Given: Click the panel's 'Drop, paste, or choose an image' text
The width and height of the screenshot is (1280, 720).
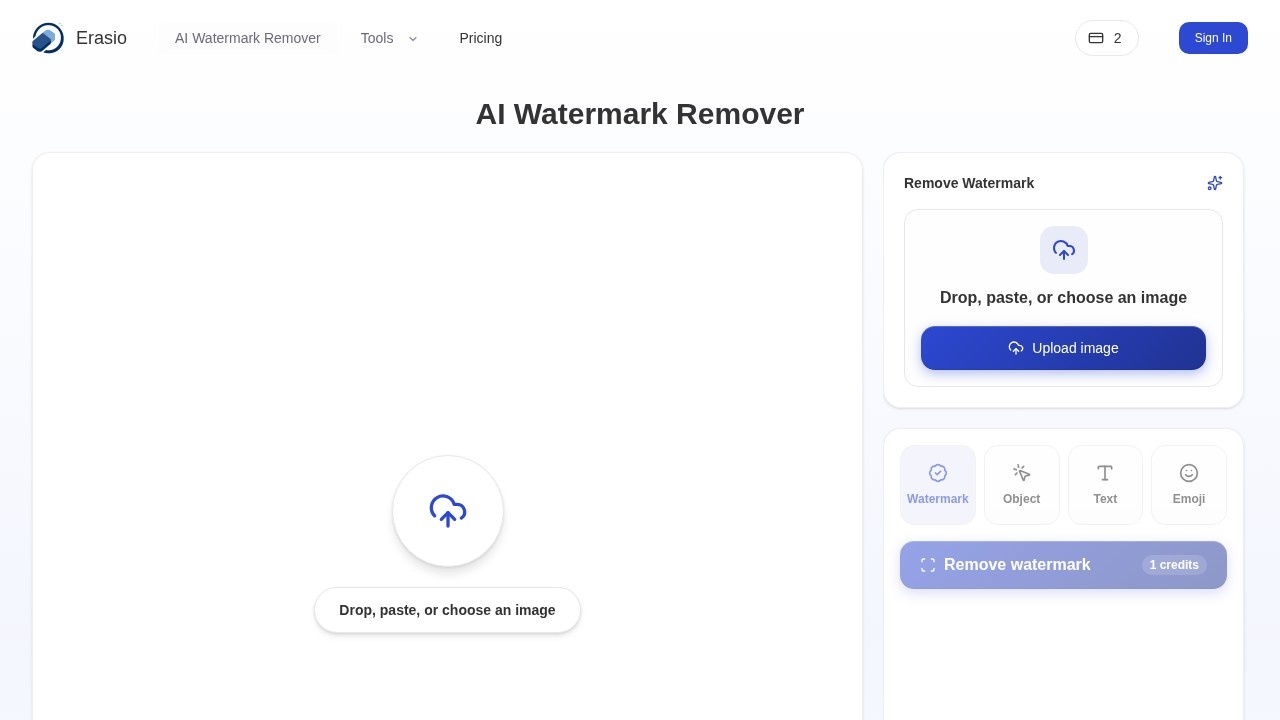Looking at the screenshot, I should coord(1063,298).
